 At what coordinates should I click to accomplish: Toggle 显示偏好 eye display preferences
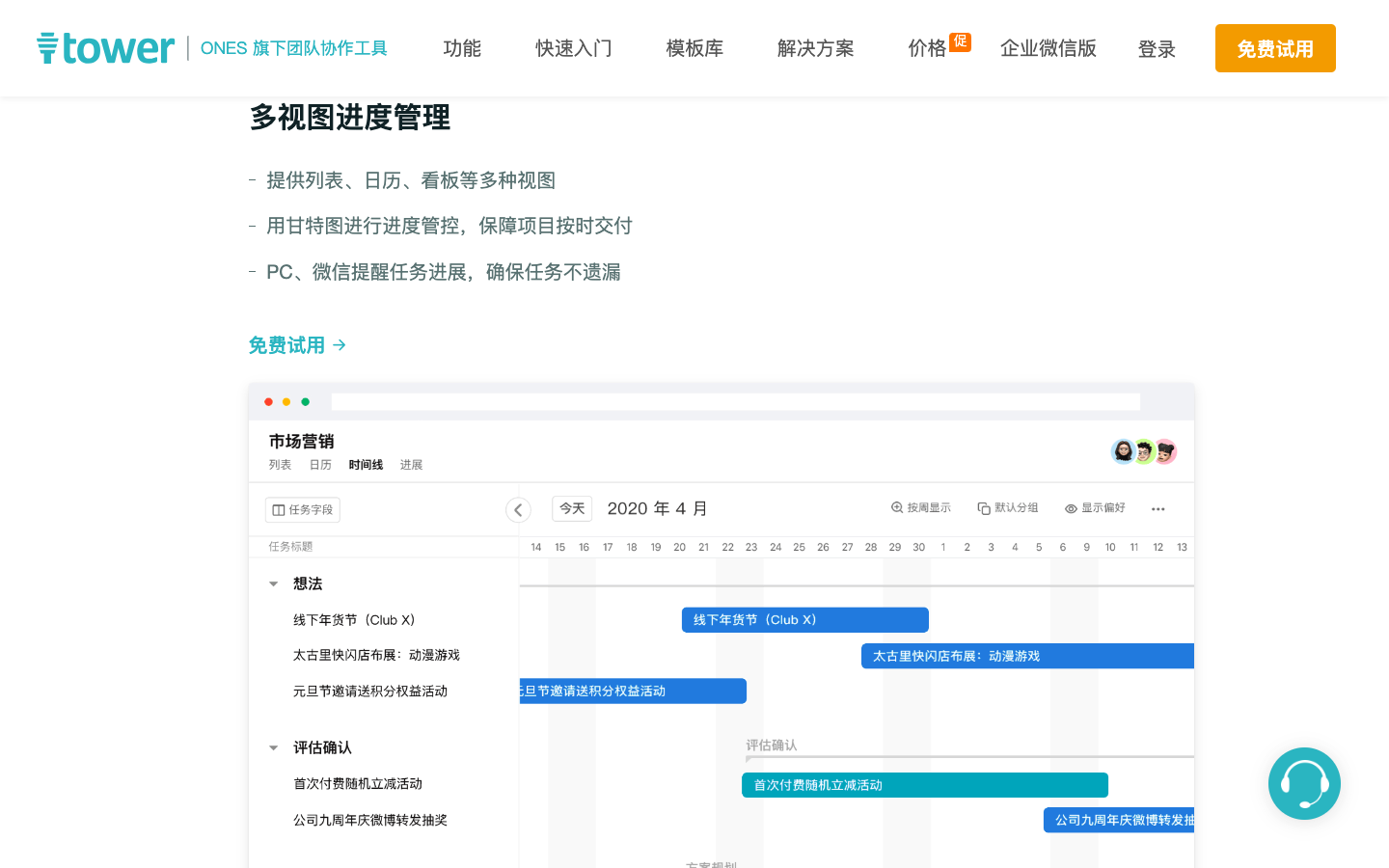(x=1095, y=508)
